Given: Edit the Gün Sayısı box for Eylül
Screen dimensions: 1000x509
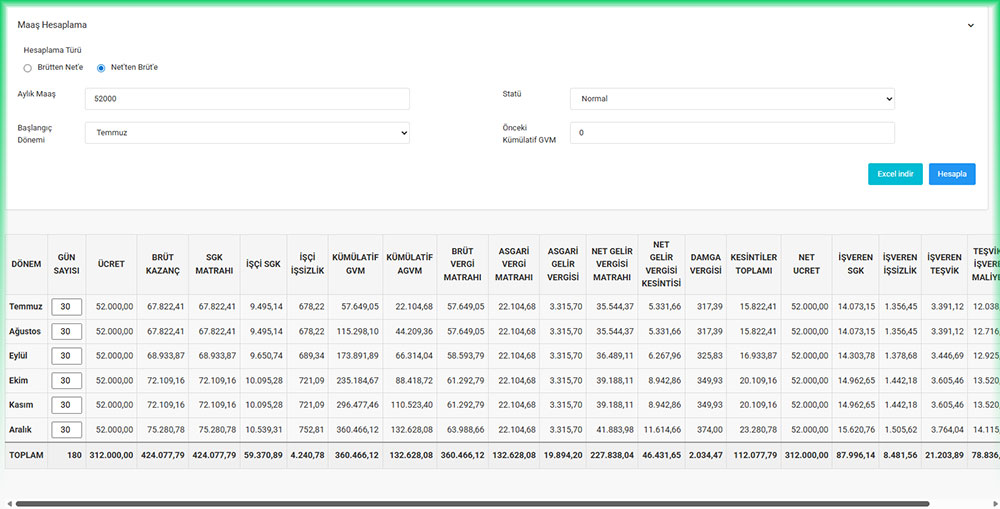Looking at the screenshot, I should tap(66, 355).
